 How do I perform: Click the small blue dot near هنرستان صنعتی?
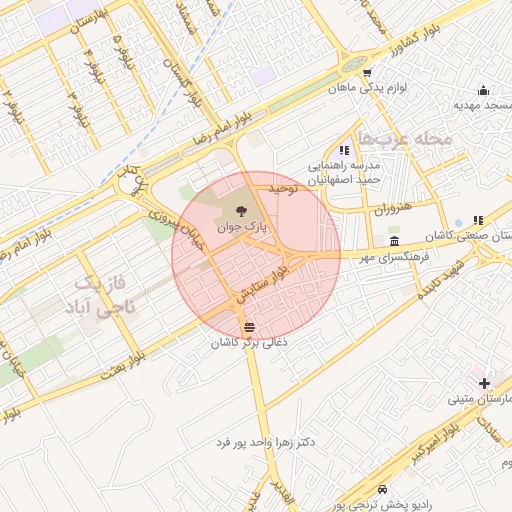(459, 223)
